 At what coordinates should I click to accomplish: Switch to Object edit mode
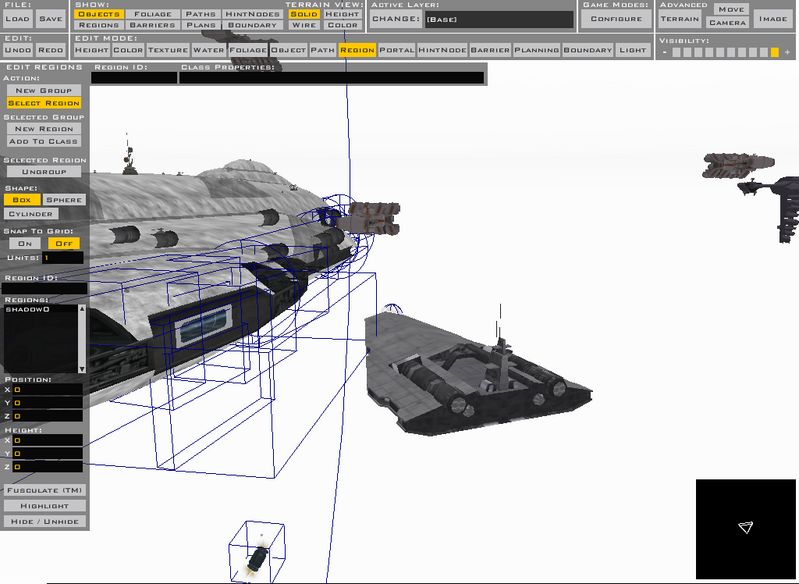tap(288, 50)
